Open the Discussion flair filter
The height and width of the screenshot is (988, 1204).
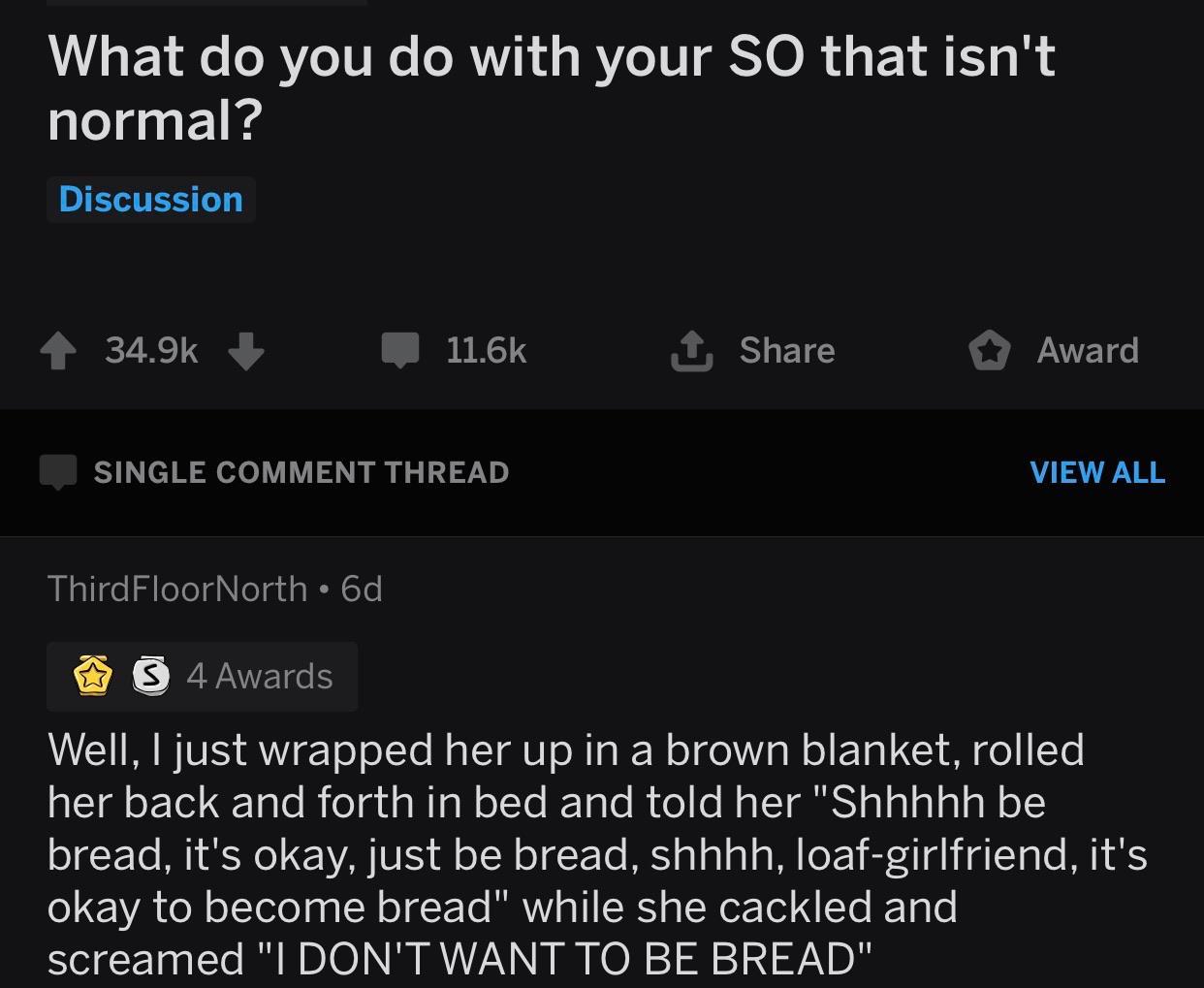[150, 199]
